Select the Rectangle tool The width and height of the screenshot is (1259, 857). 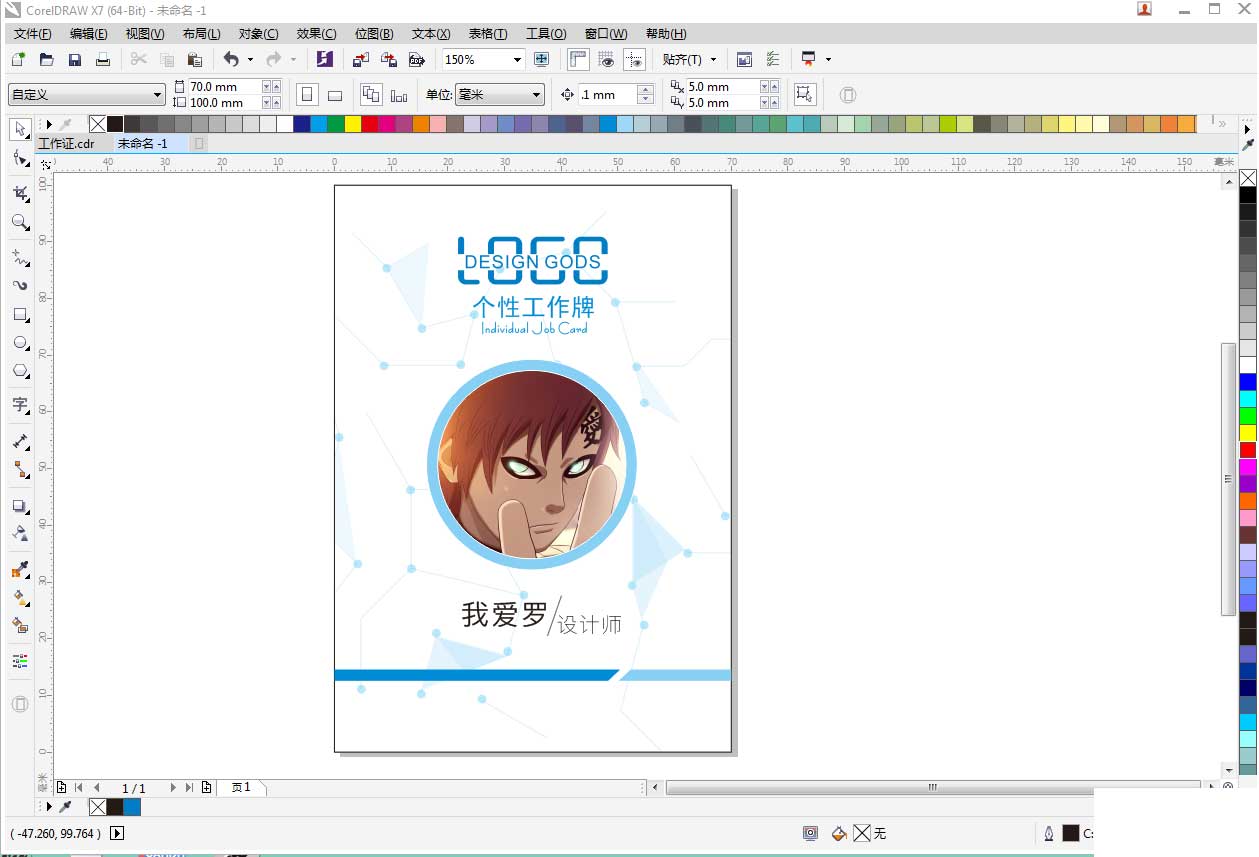tap(20, 314)
